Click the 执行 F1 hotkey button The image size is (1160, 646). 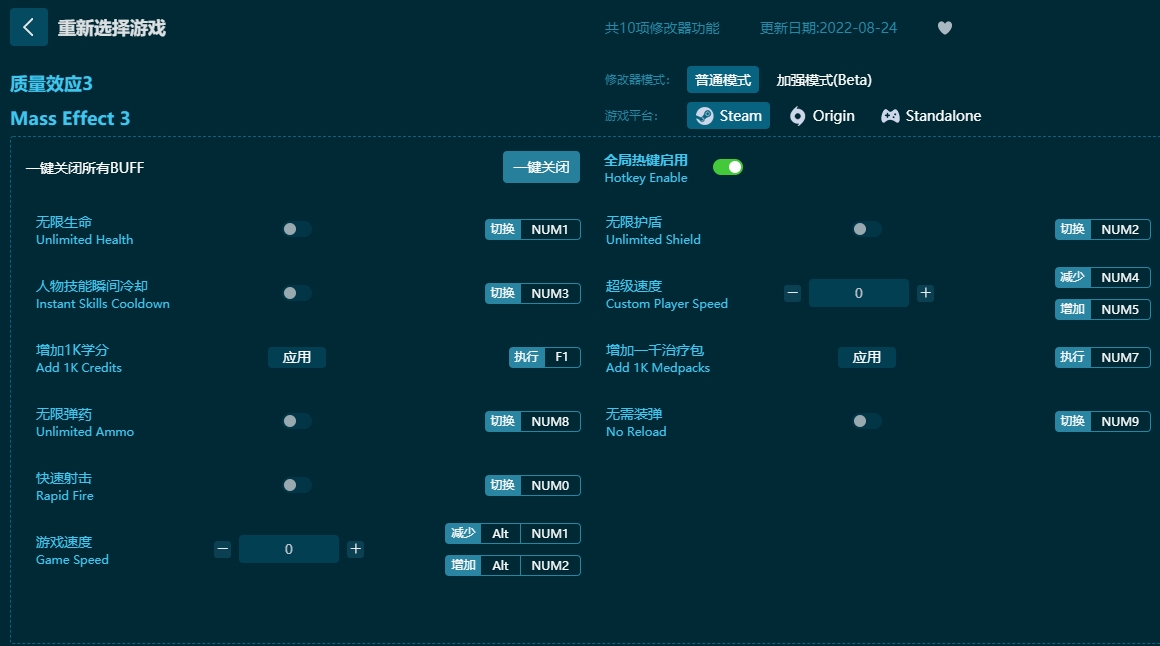(544, 357)
